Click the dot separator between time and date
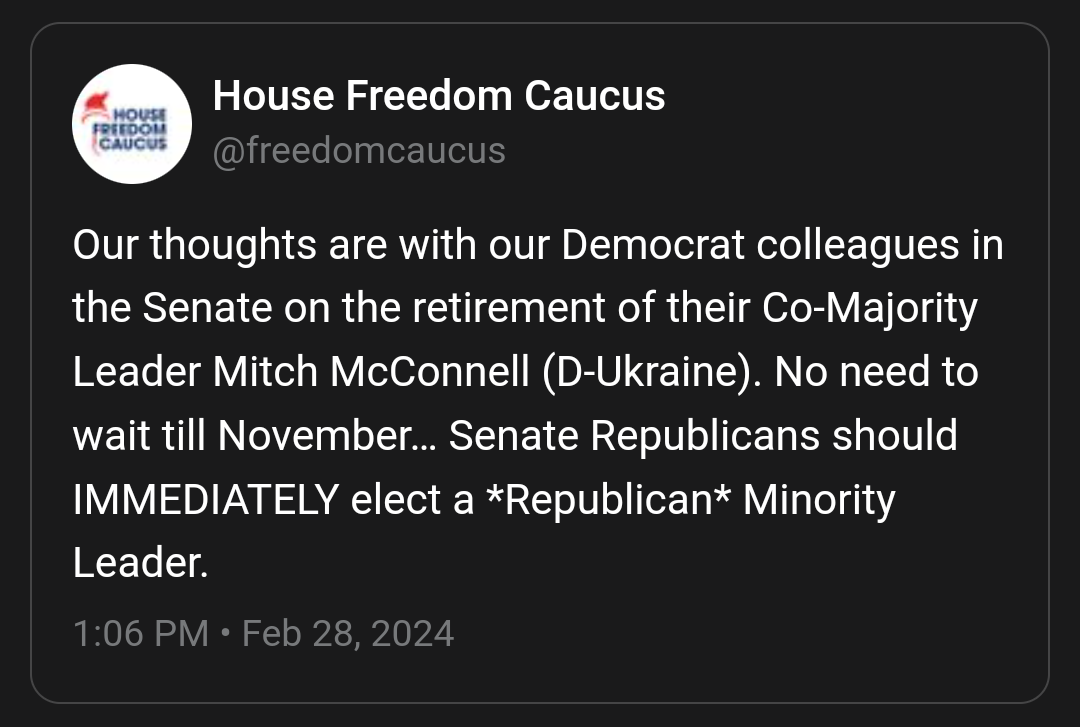Image resolution: width=1080 pixels, height=727 pixels. [225, 632]
